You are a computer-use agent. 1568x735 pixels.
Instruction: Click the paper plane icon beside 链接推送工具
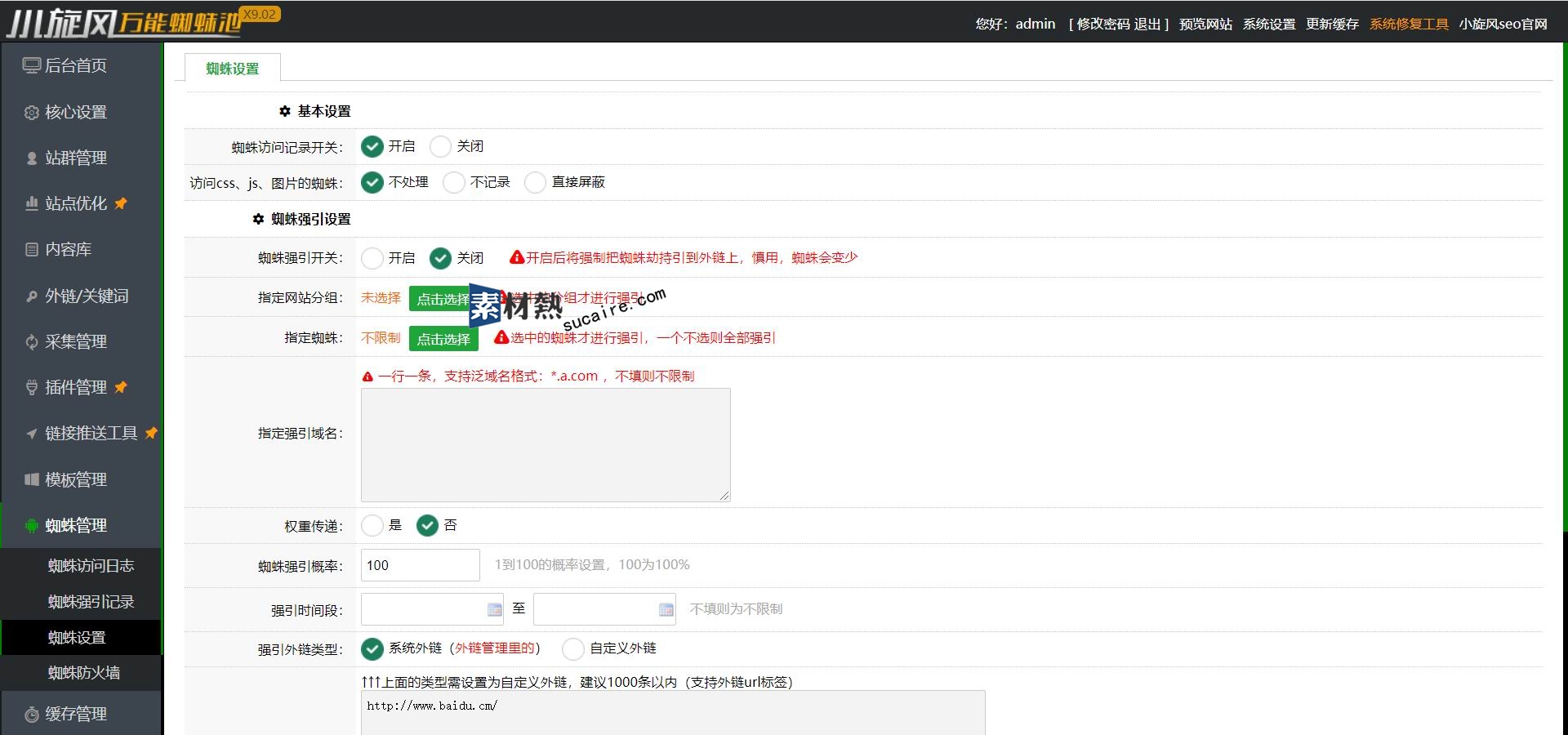(31, 434)
